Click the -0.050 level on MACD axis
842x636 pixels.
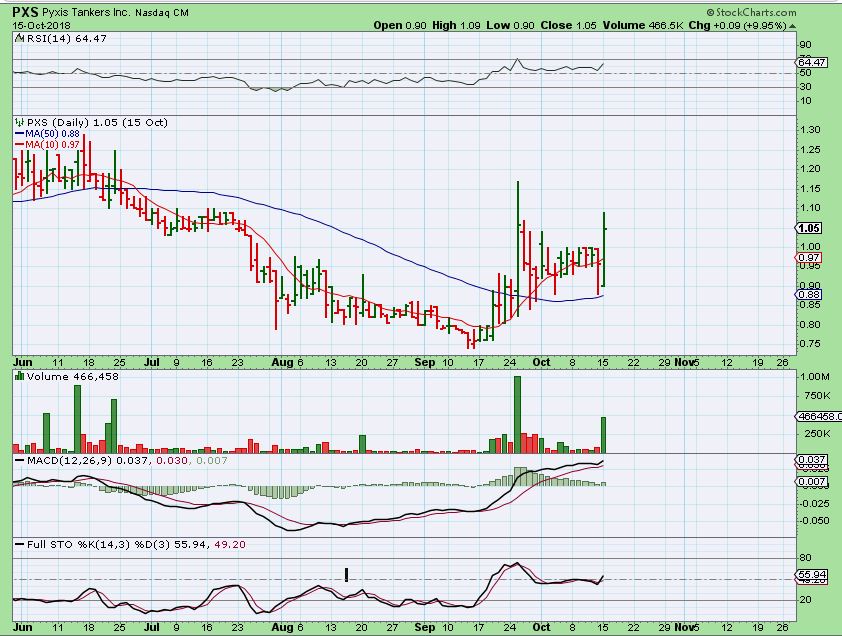point(814,521)
